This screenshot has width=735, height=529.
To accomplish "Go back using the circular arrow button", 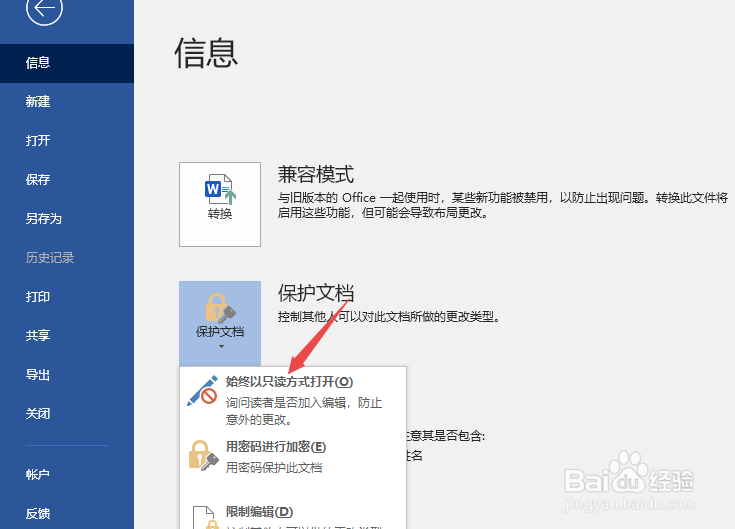I will coord(45,8).
